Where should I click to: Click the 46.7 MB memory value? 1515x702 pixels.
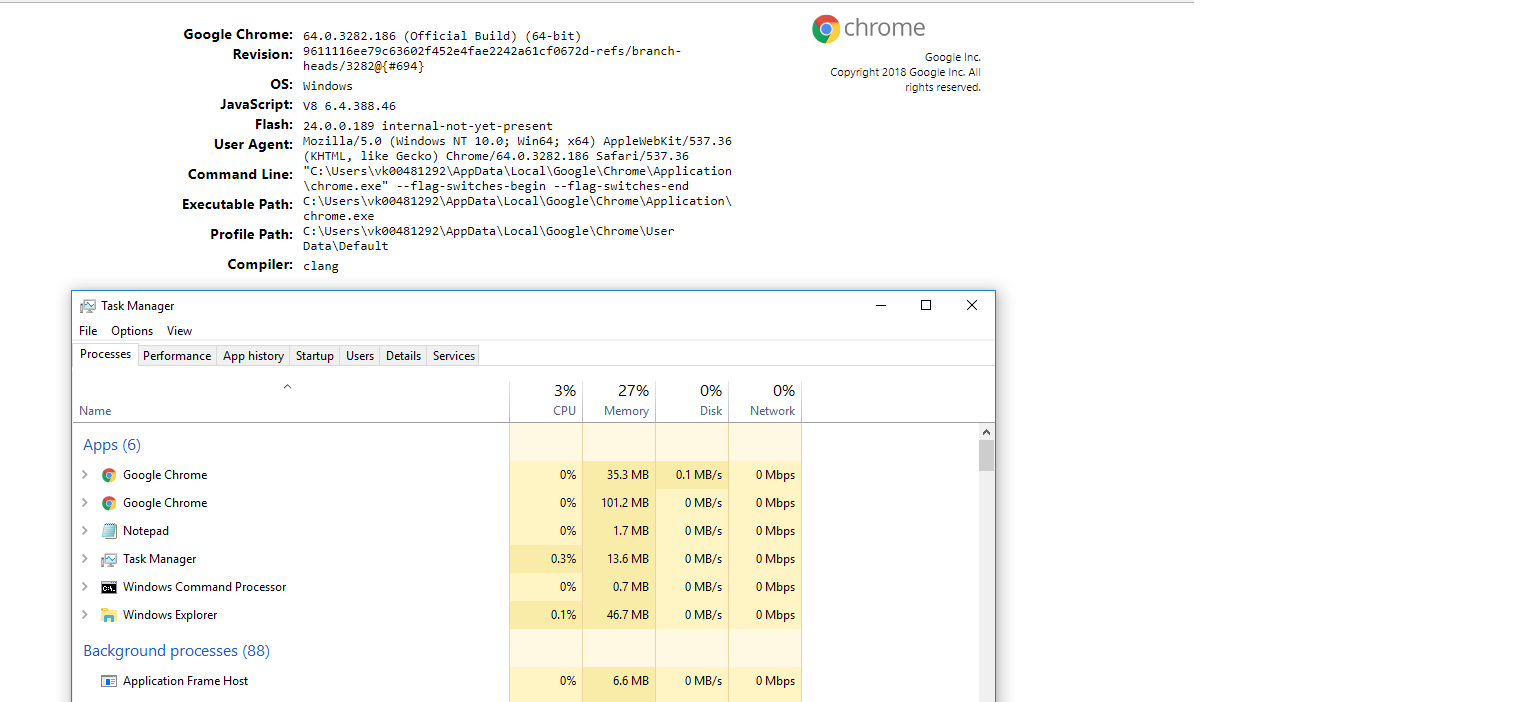pyautogui.click(x=628, y=615)
